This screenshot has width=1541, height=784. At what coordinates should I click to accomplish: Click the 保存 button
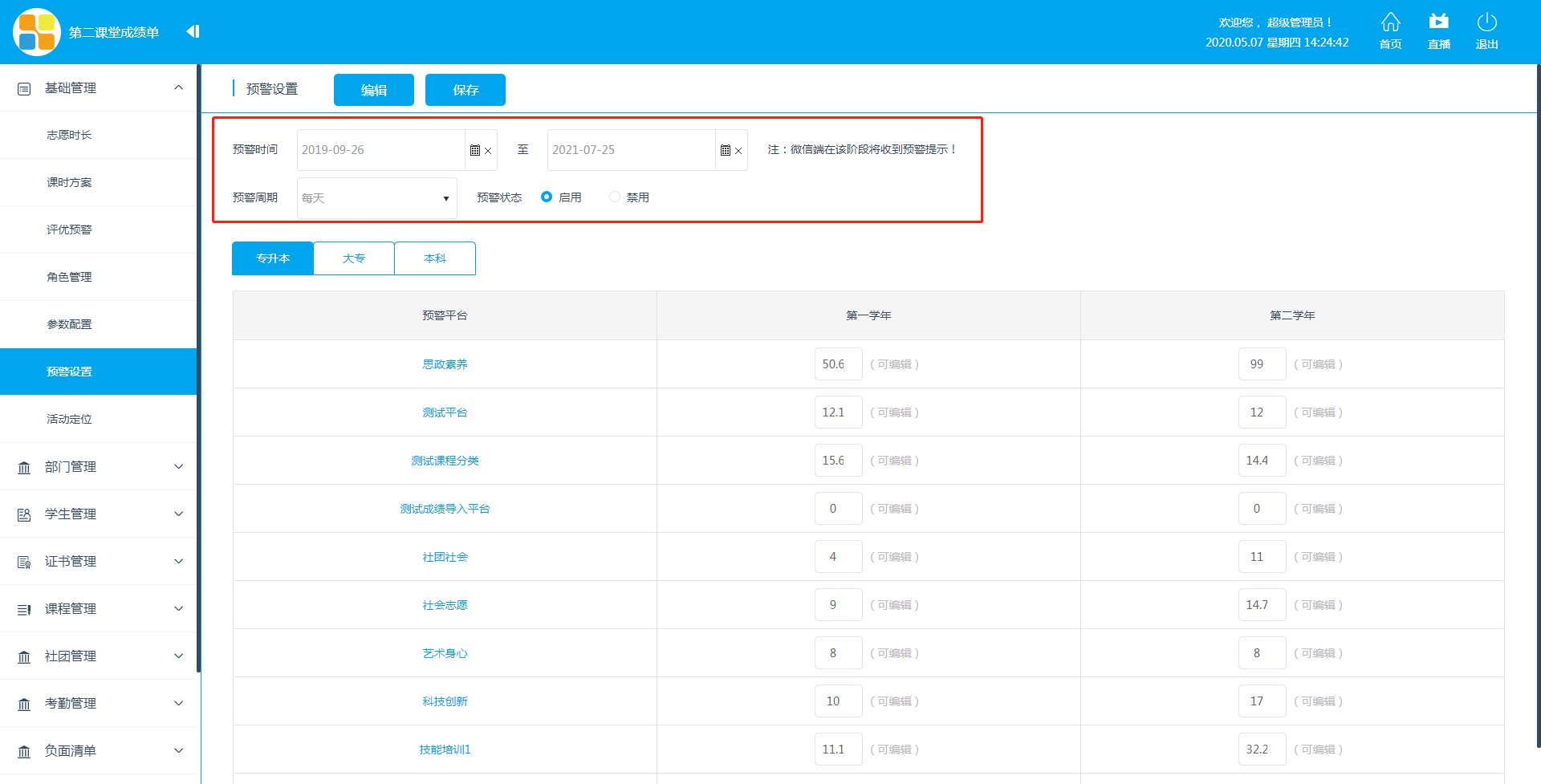point(466,90)
